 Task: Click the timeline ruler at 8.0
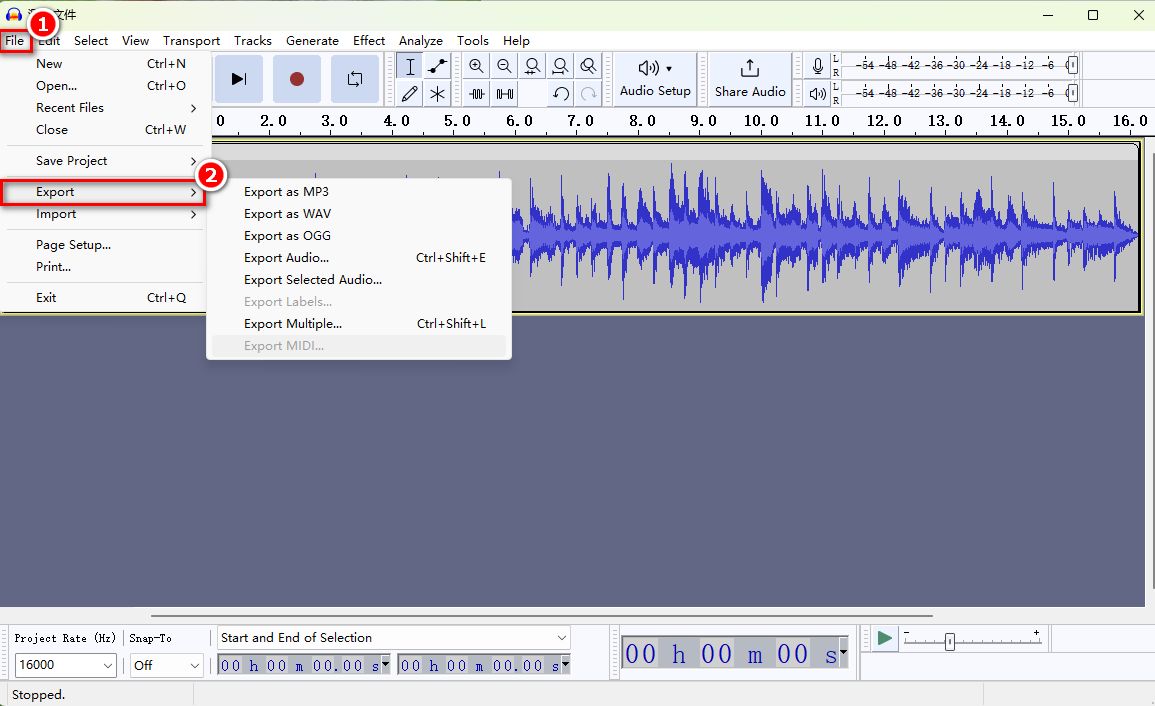click(x=642, y=121)
